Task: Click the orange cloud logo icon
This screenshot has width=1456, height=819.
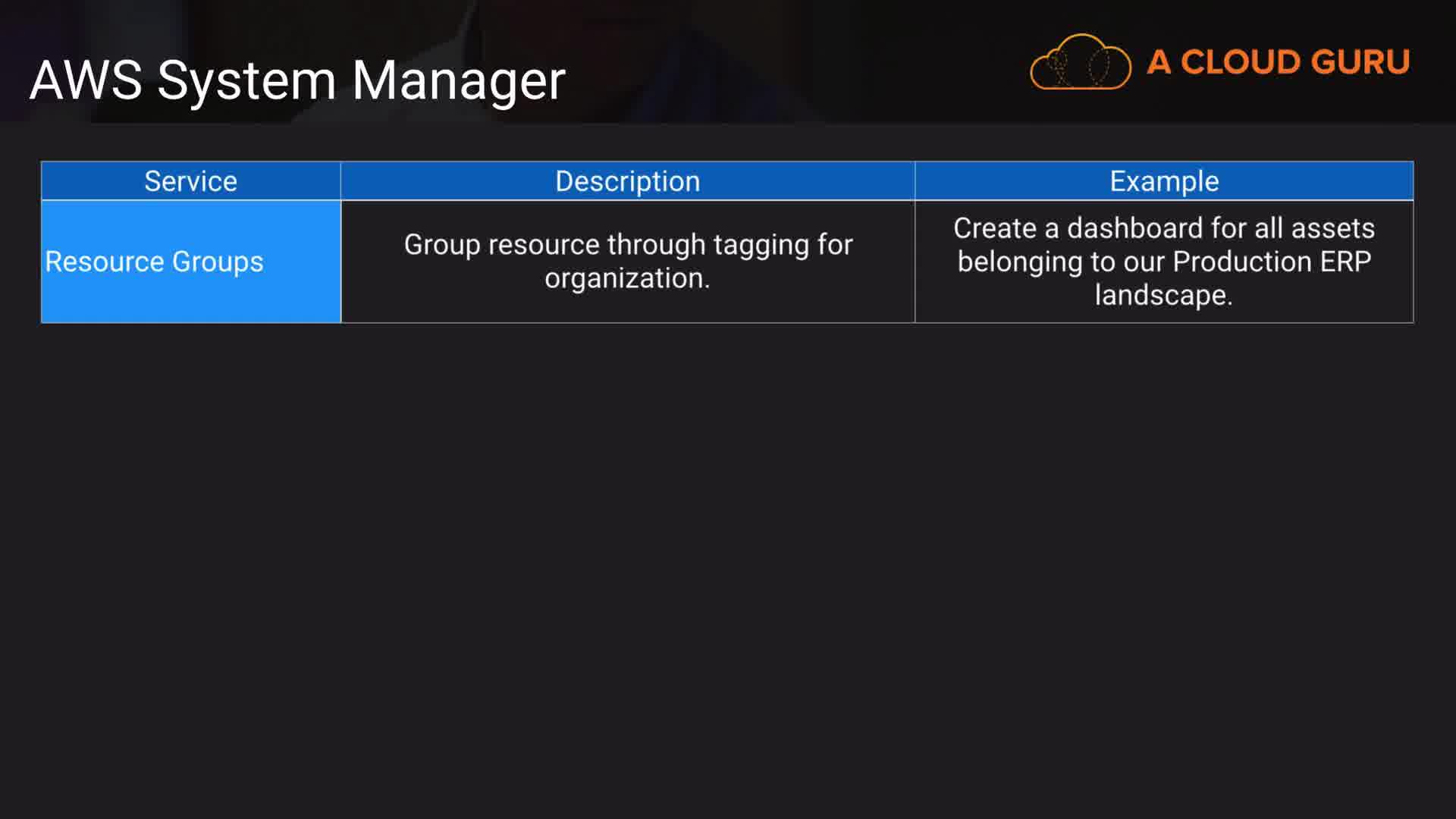Action: [x=1080, y=63]
